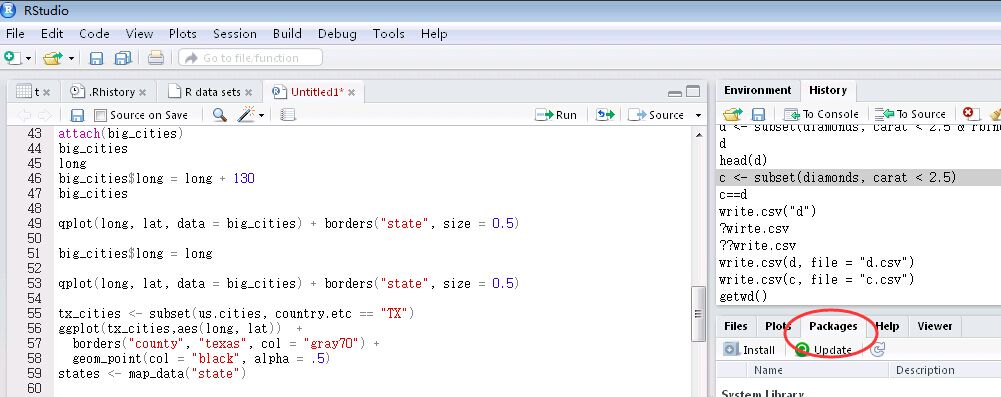
Task: Remove selected history entries red icon
Action: click(970, 114)
